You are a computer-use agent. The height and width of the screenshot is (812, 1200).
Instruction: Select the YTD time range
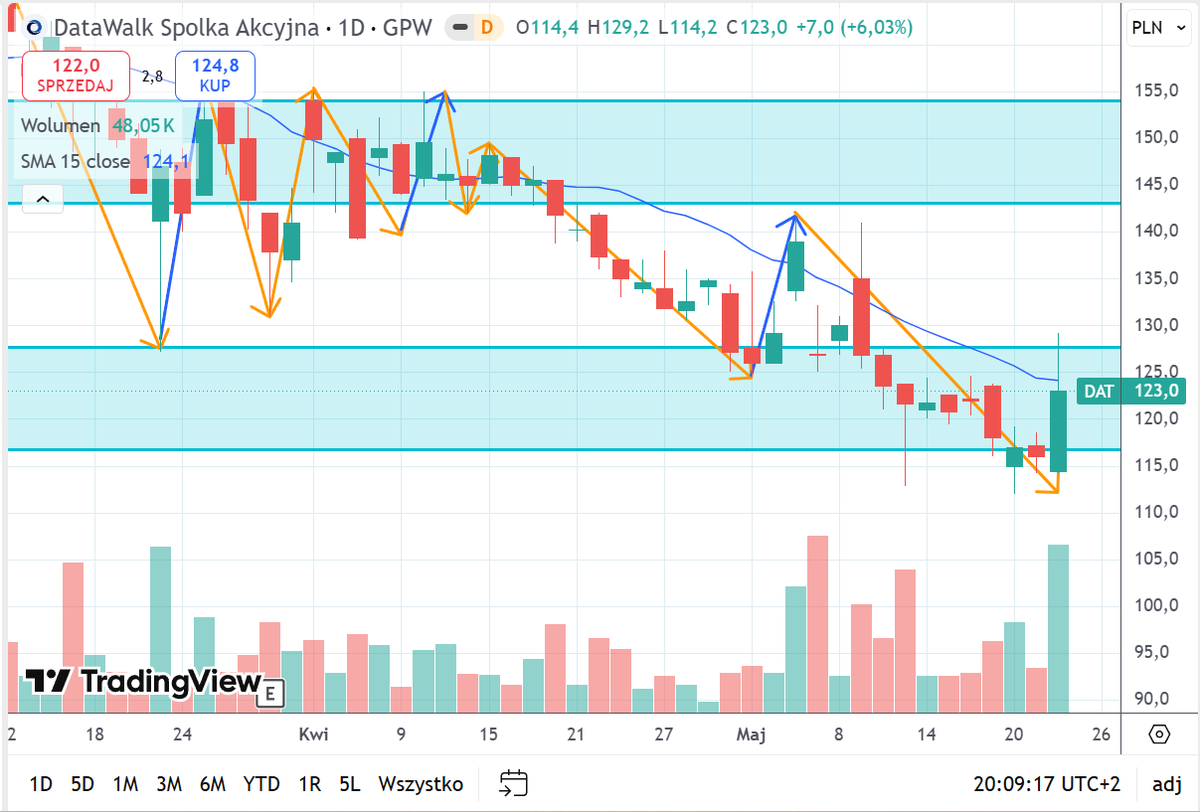(x=261, y=783)
